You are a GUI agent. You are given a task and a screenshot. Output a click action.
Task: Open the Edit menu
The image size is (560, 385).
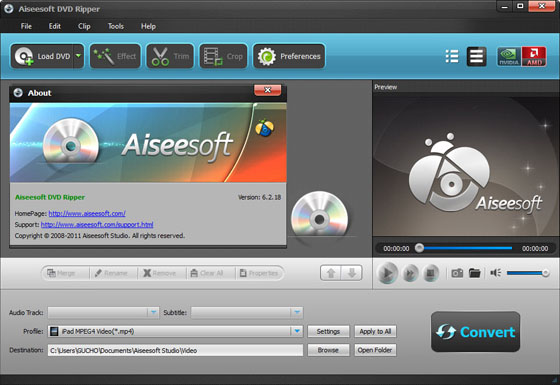pyautogui.click(x=55, y=26)
